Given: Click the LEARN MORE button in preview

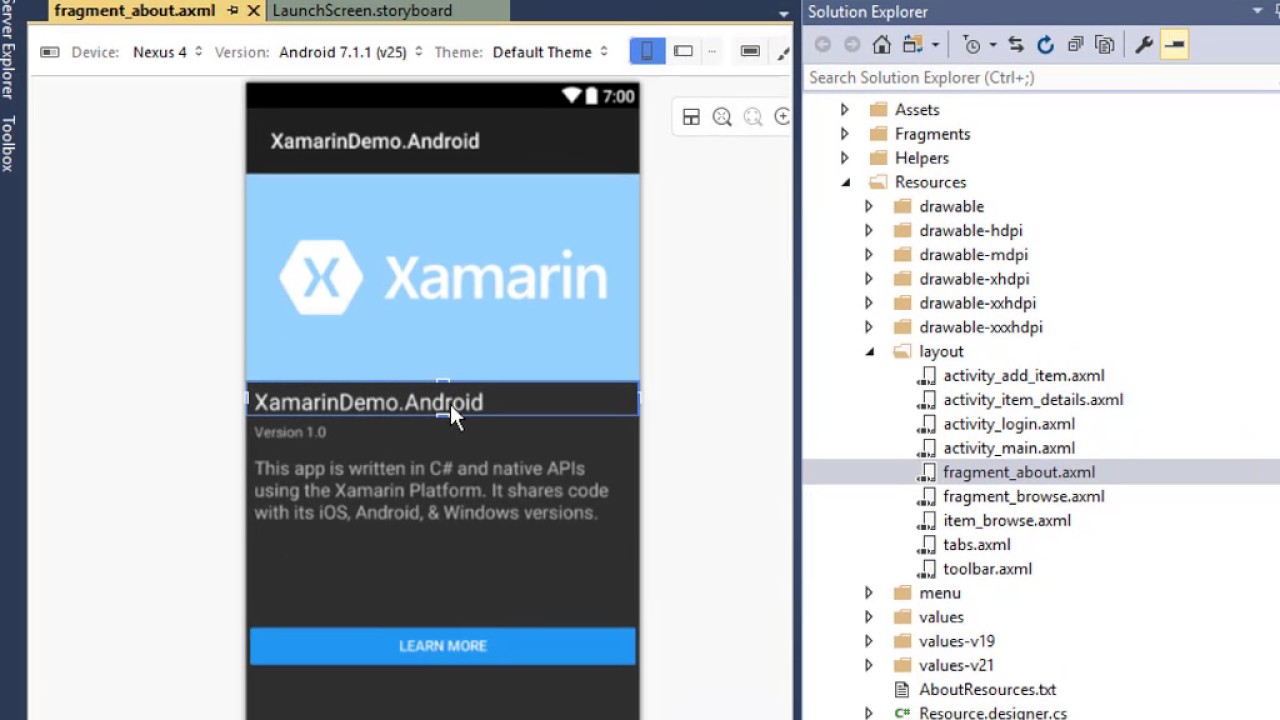Looking at the screenshot, I should point(443,646).
